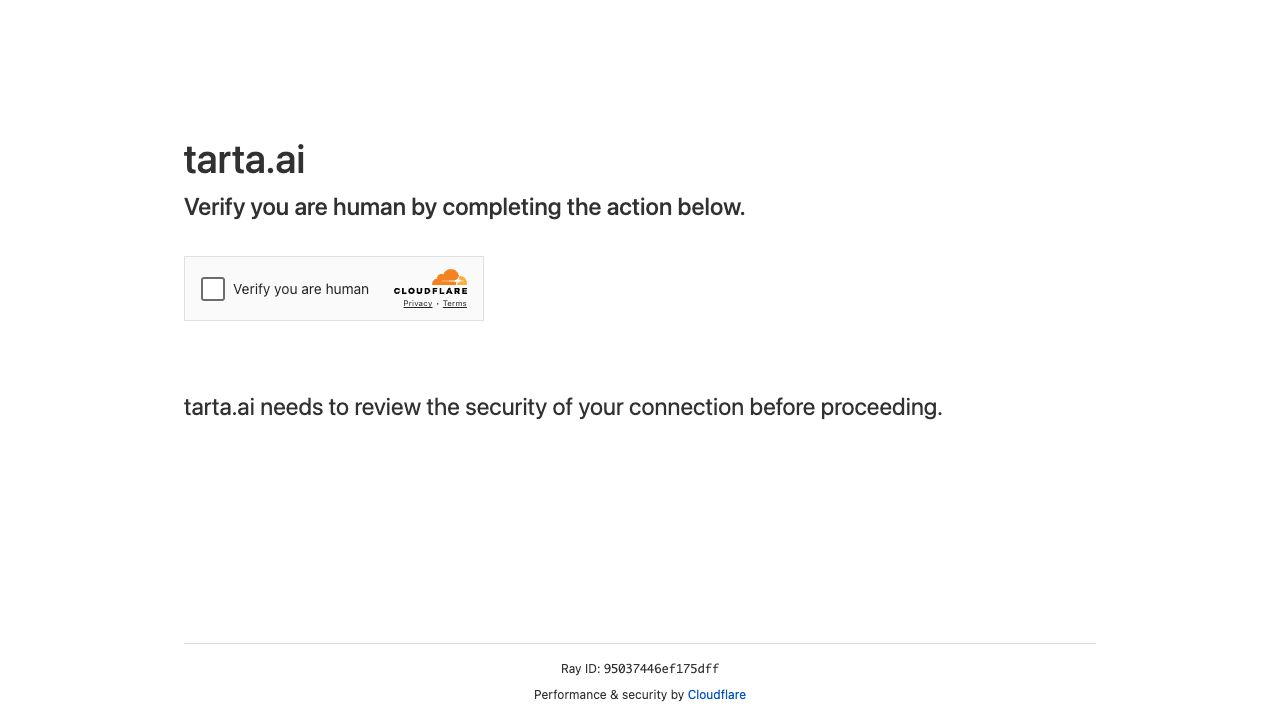Open the Terms link in the widget
The width and height of the screenshot is (1280, 720).
[455, 304]
